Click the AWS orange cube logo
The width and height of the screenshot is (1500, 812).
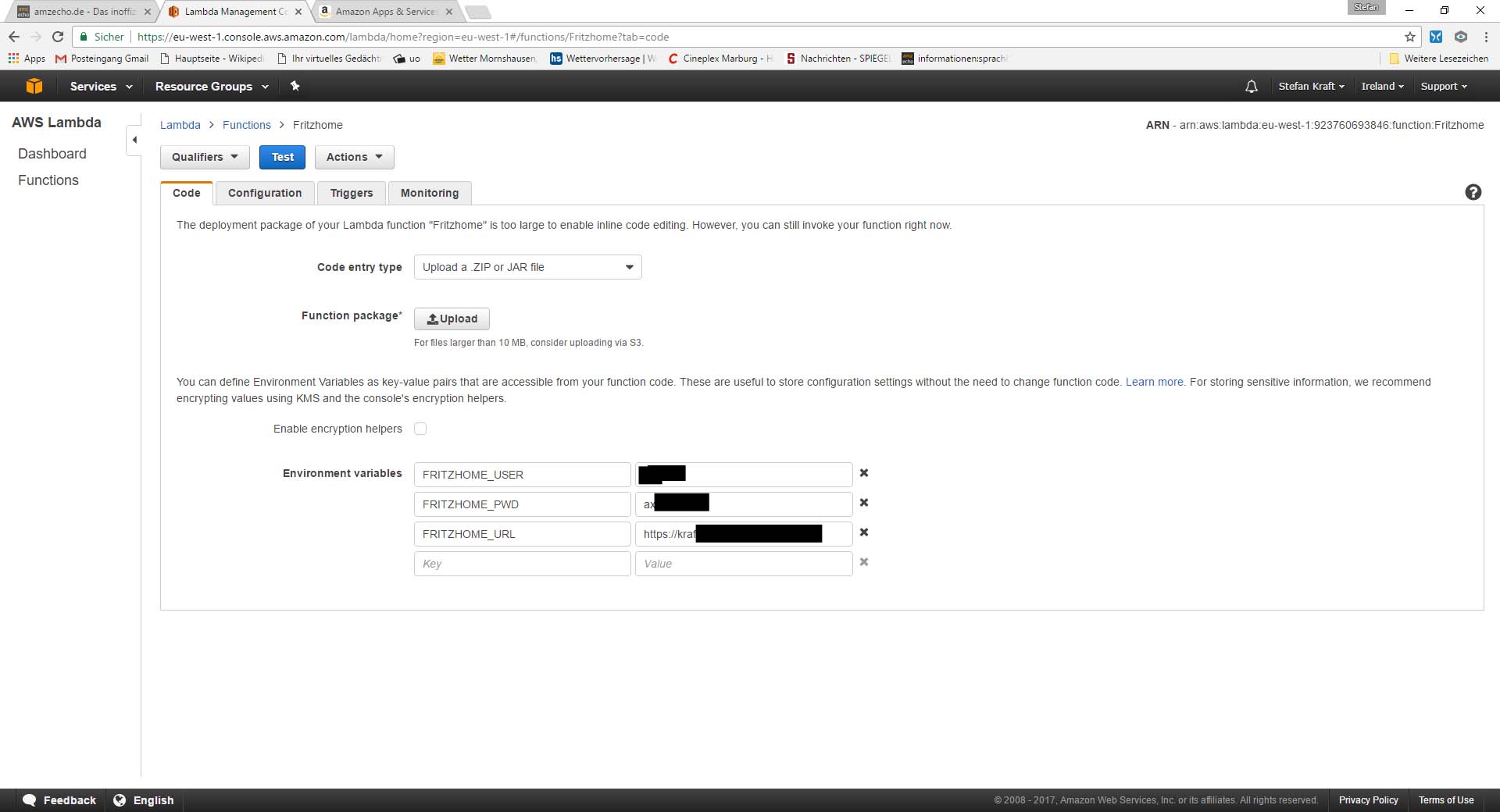pyautogui.click(x=34, y=86)
